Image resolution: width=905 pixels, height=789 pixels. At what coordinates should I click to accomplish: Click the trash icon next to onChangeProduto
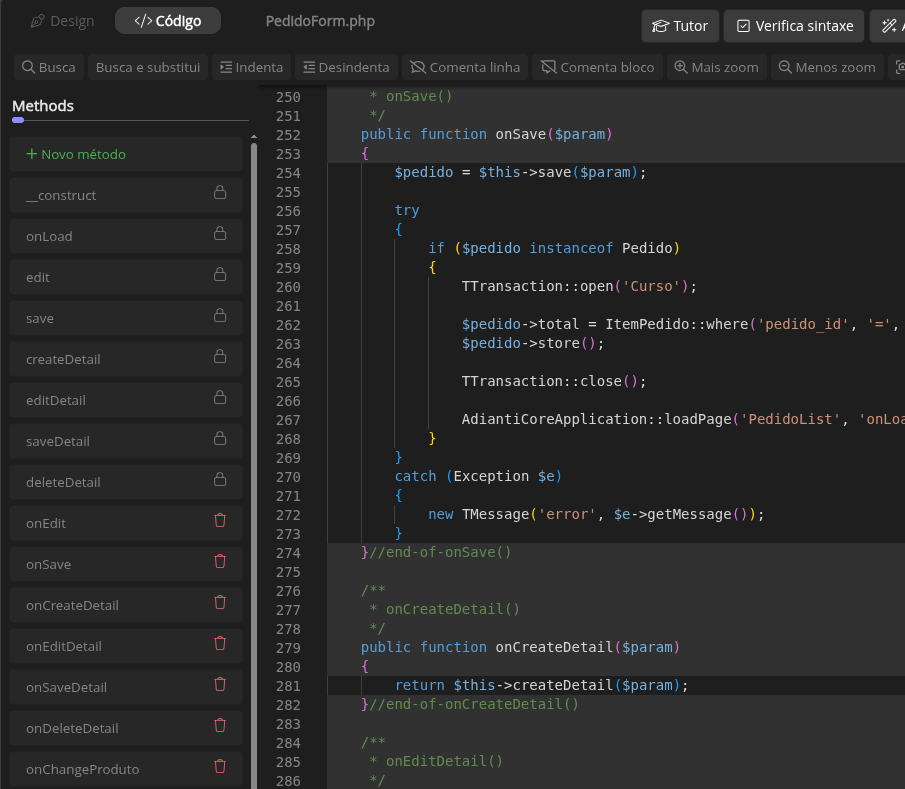click(x=220, y=767)
